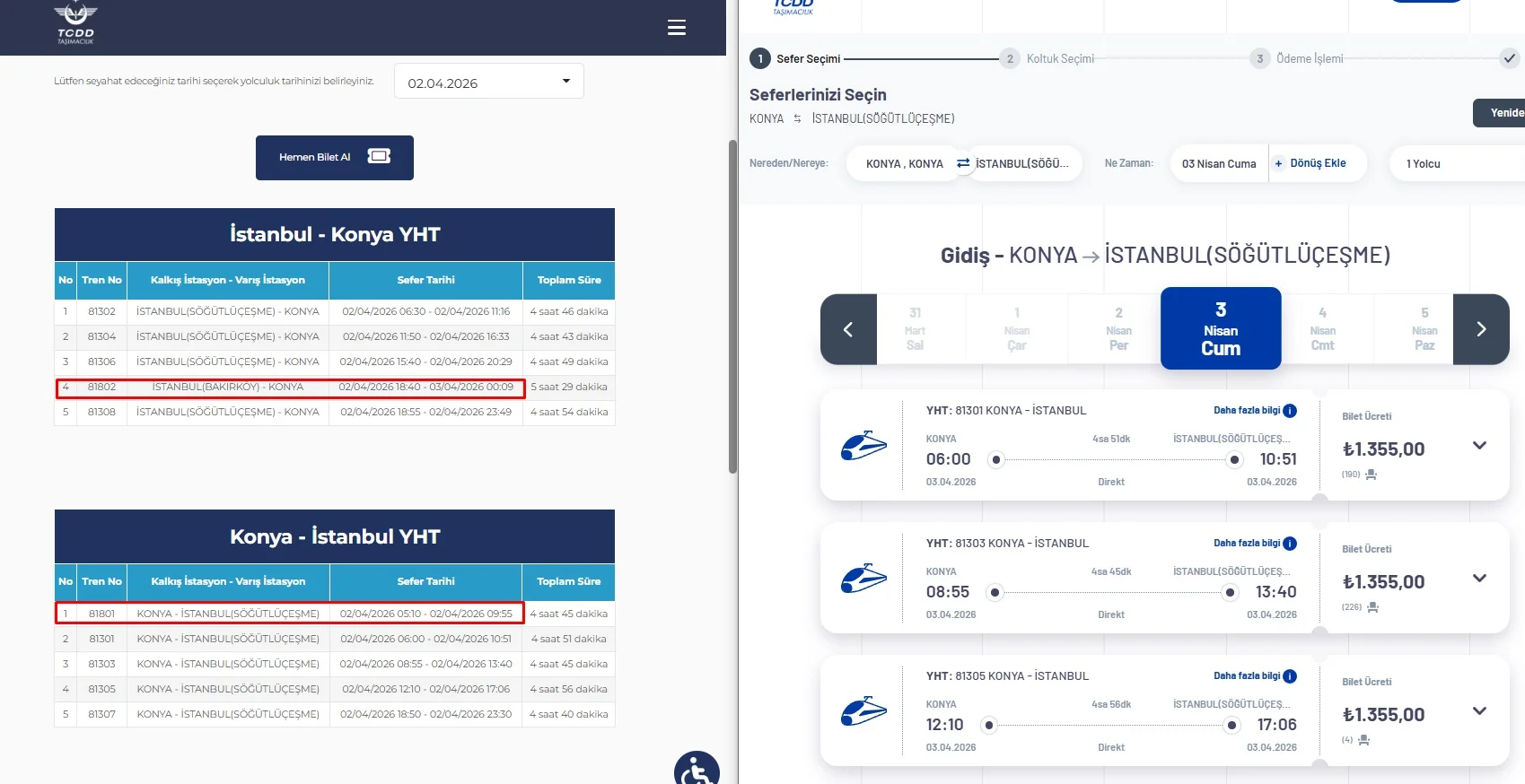Click the 03 Nisan Cuma date field
Image resolution: width=1525 pixels, height=784 pixels.
pos(1218,164)
